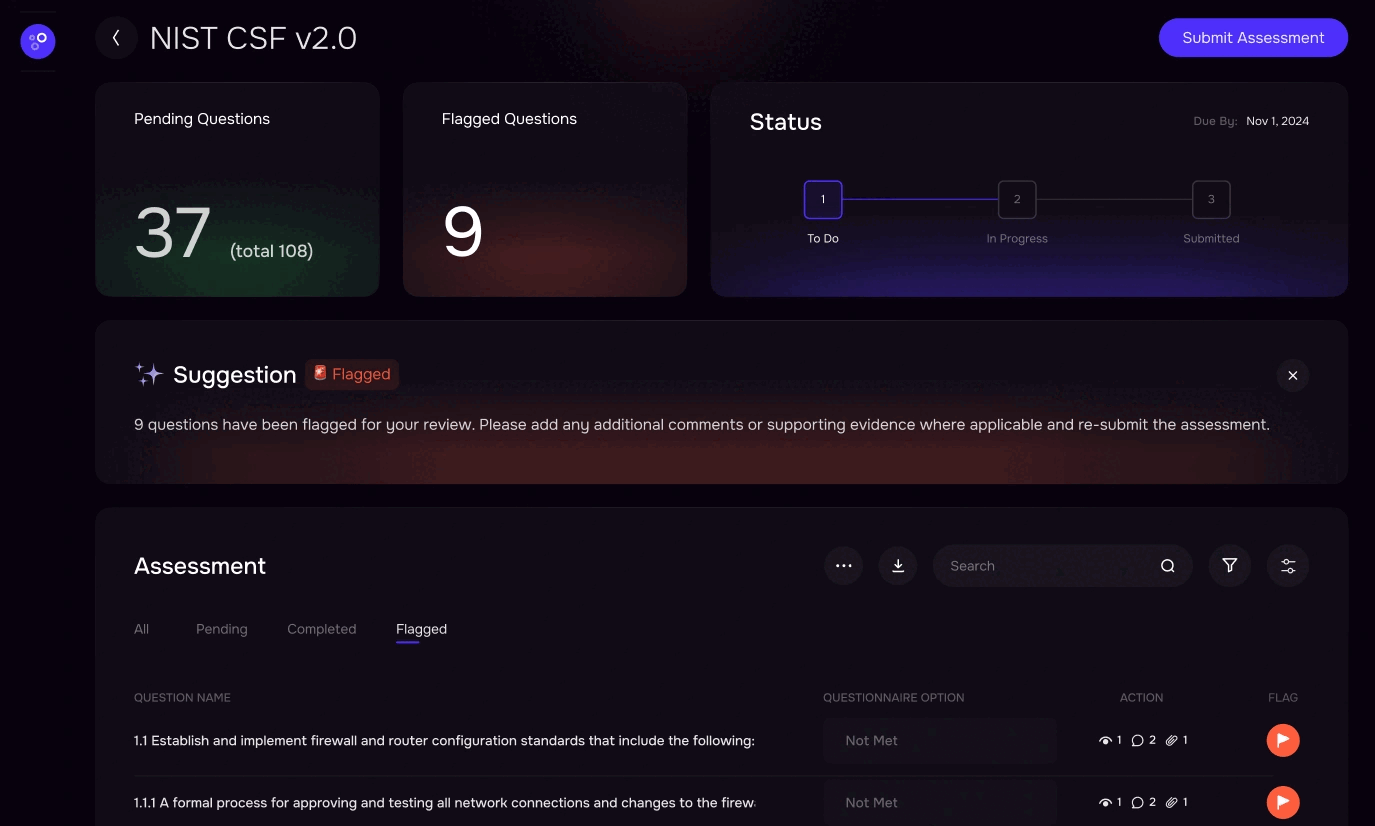Image resolution: width=1375 pixels, height=826 pixels.
Task: Switch to the All tab
Action: point(142,629)
